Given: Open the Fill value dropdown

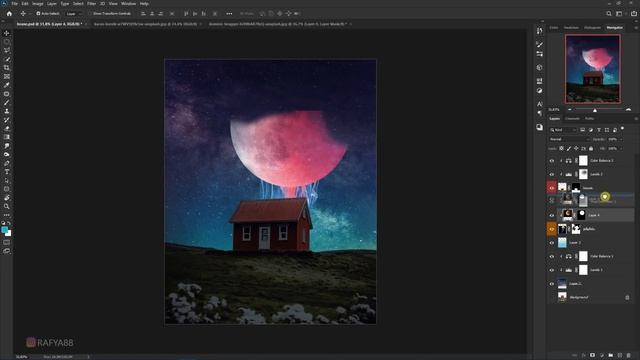Looking at the screenshot, I should tap(621, 149).
